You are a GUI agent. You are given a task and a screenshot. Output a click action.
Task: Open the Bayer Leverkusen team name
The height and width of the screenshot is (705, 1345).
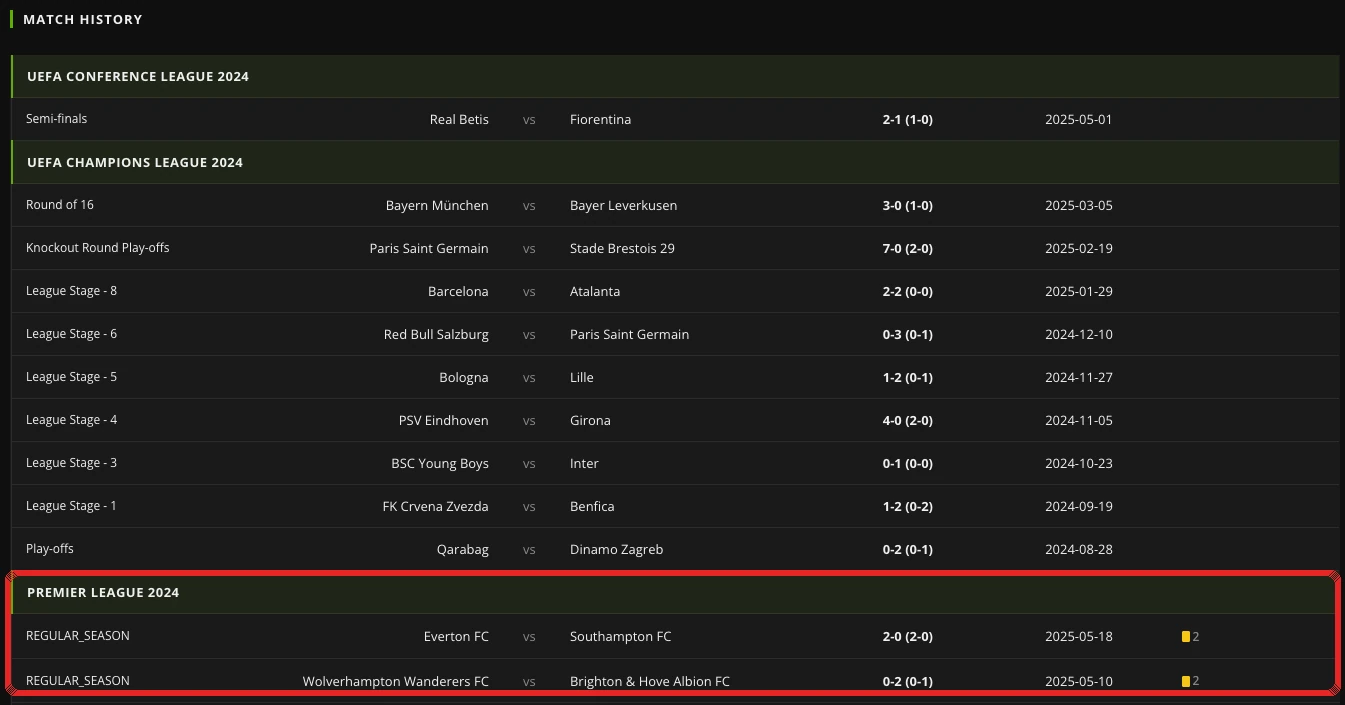[x=623, y=205]
